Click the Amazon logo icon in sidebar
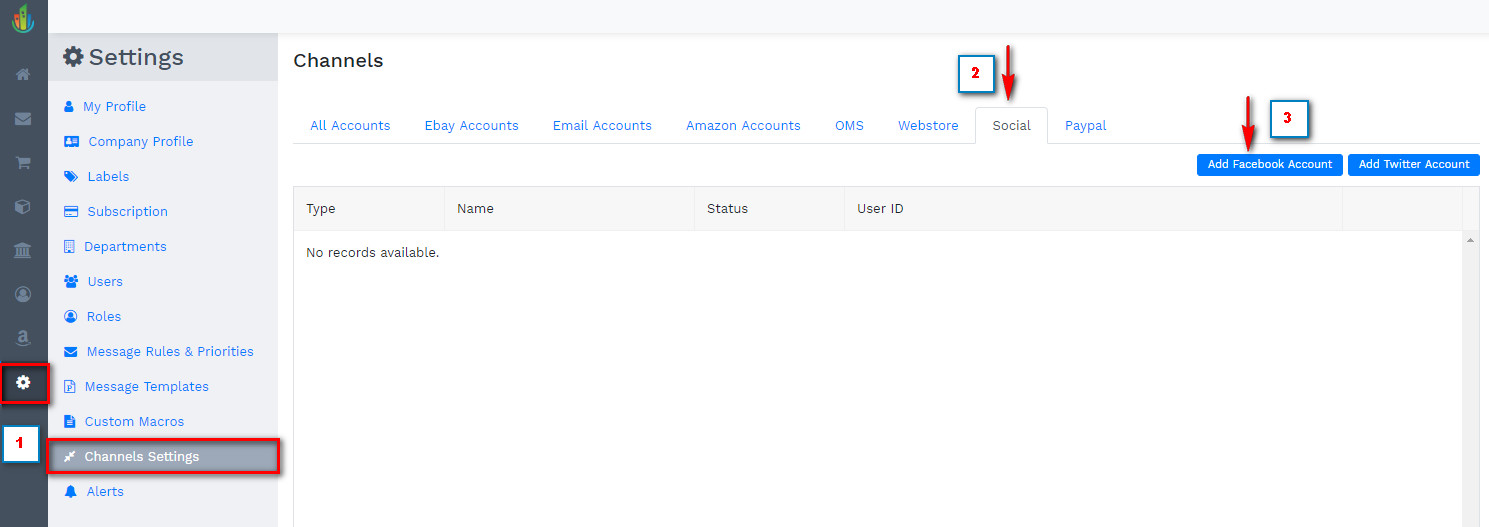Screen dimensions: 1489x527 pos(22,339)
